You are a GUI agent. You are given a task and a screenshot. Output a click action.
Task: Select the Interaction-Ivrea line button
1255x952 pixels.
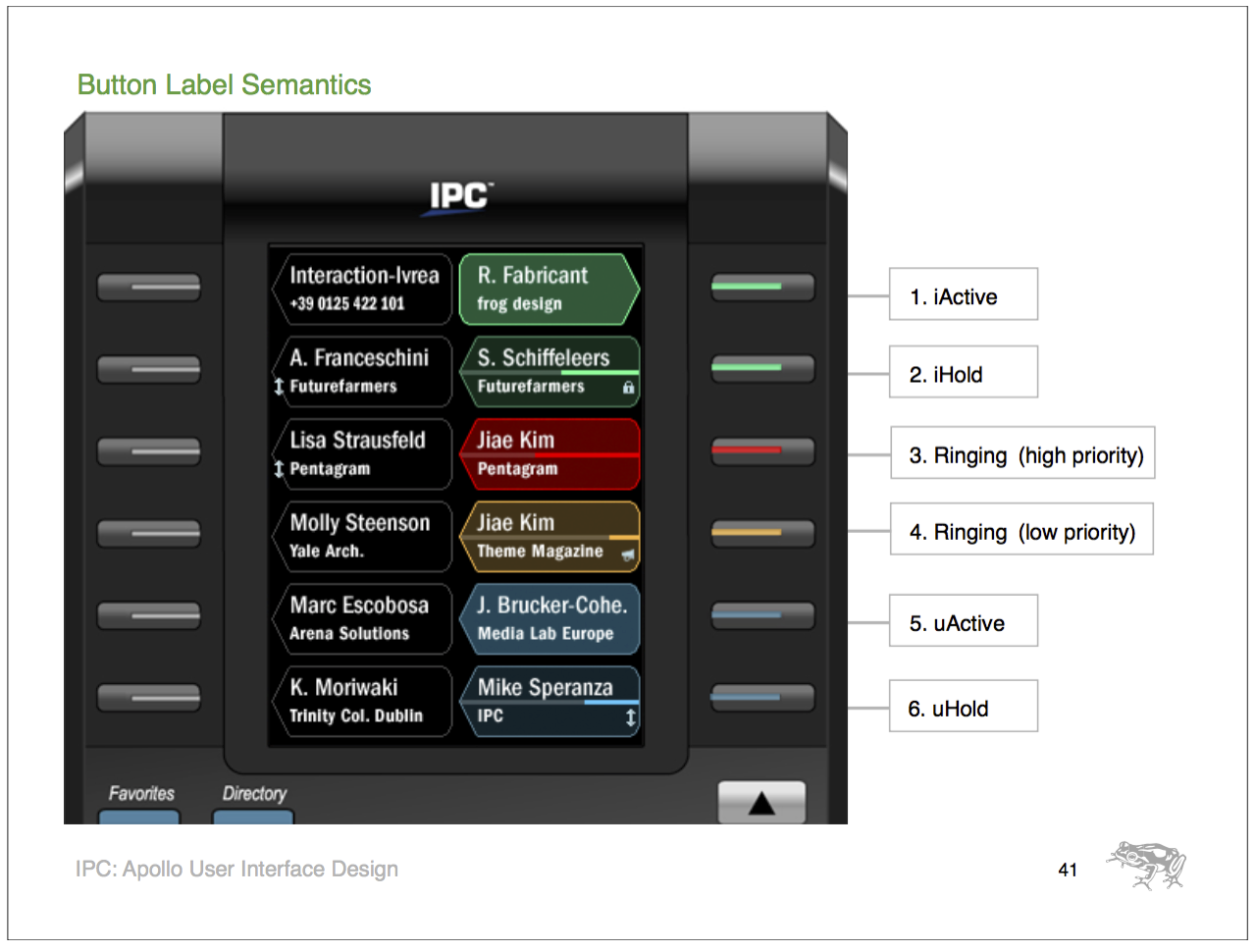click(362, 289)
